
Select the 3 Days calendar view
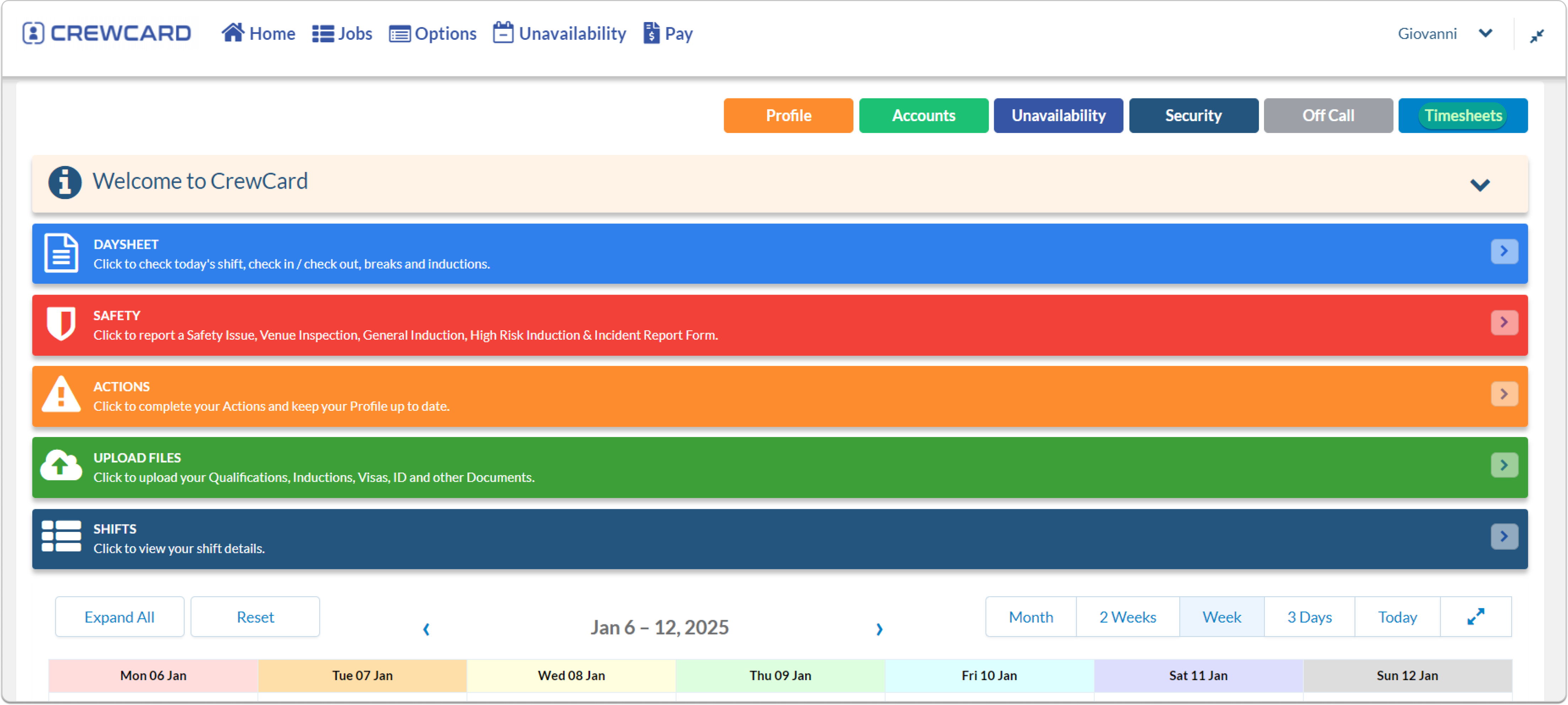pyautogui.click(x=1309, y=617)
